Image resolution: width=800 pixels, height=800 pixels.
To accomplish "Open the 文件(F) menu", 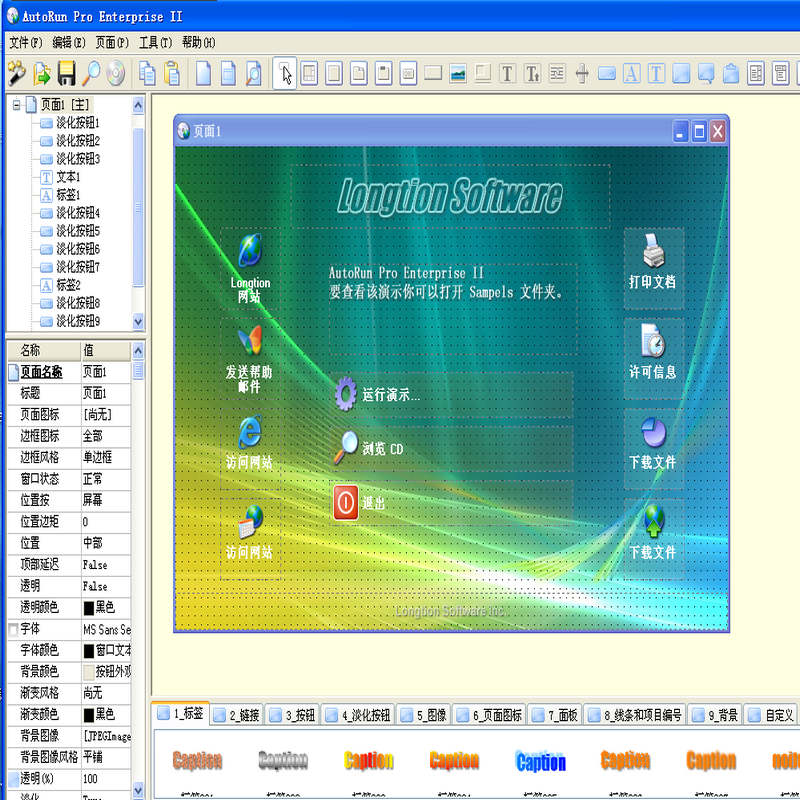I will coord(26,42).
